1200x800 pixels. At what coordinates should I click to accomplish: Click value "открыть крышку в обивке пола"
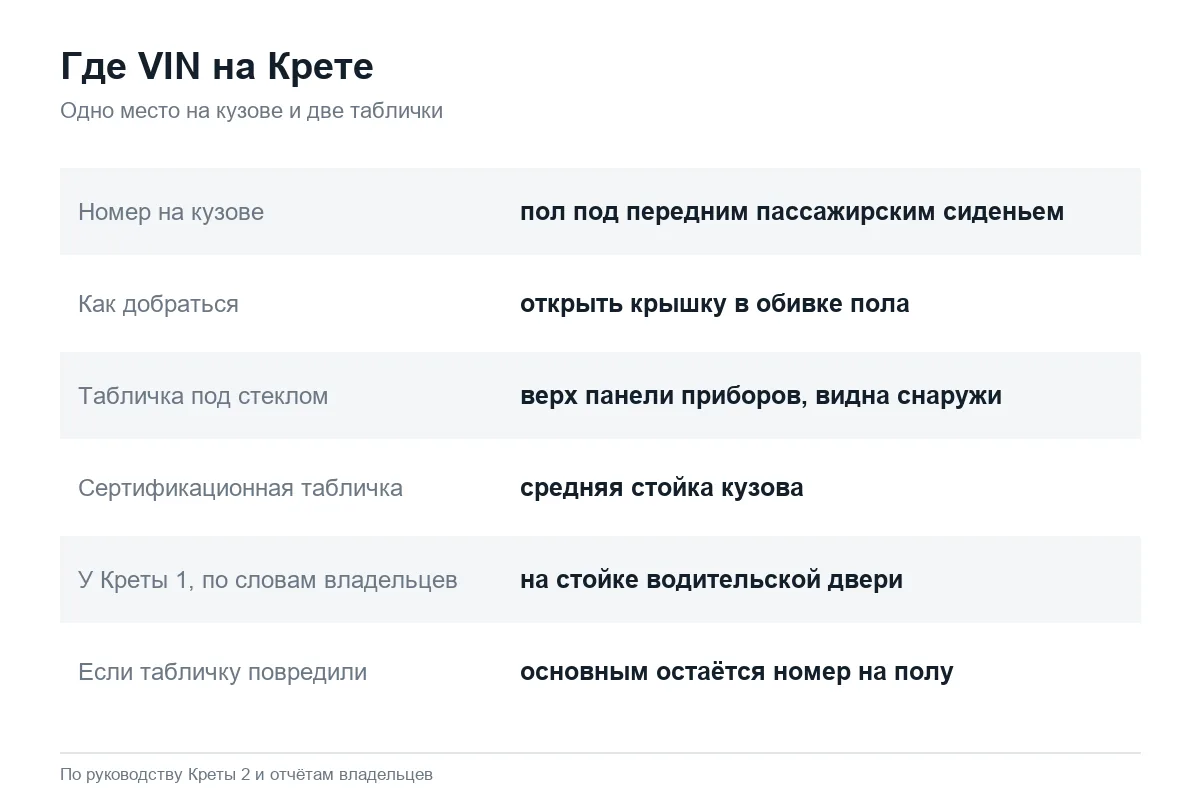point(715,304)
